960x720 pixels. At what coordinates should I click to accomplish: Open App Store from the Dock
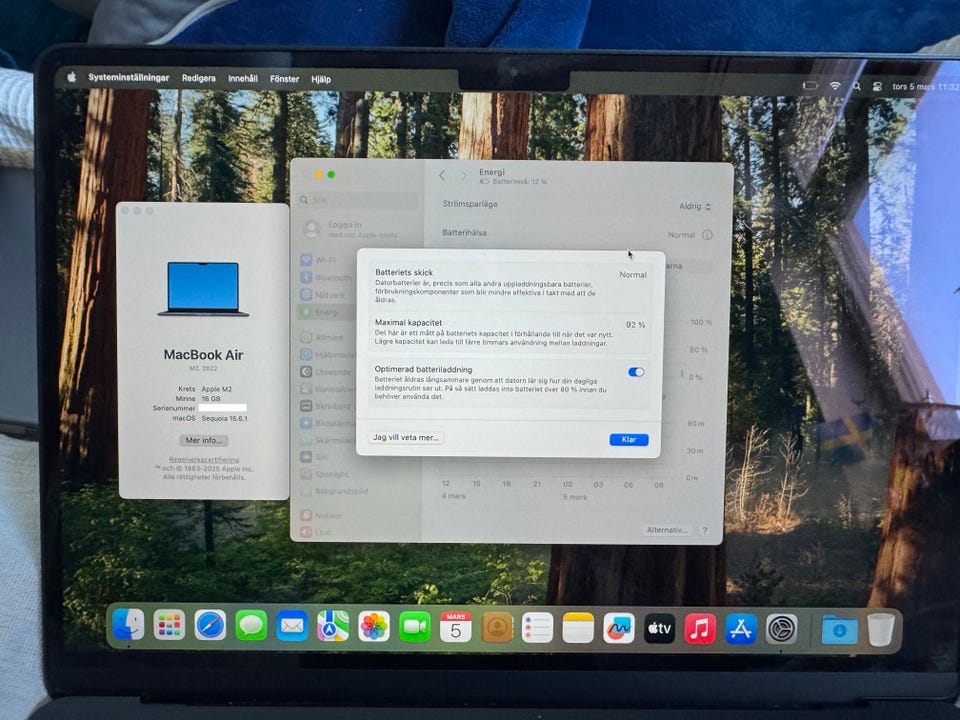click(x=741, y=629)
